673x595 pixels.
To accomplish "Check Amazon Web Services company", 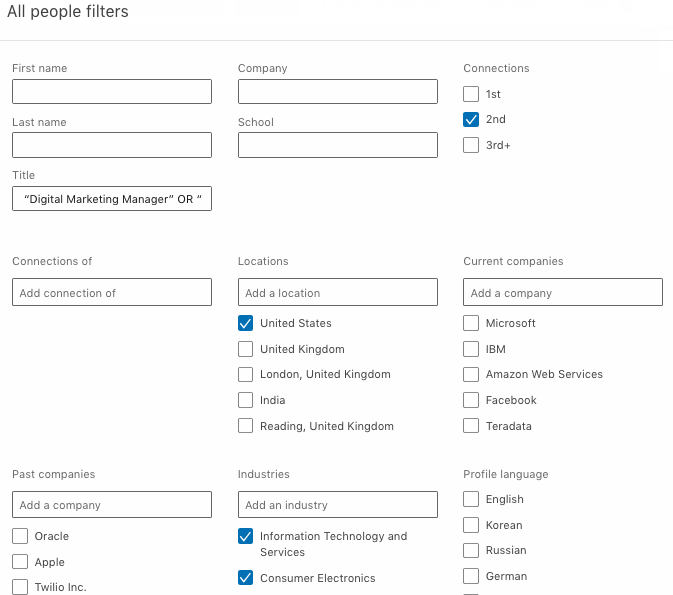I will pyautogui.click(x=471, y=374).
